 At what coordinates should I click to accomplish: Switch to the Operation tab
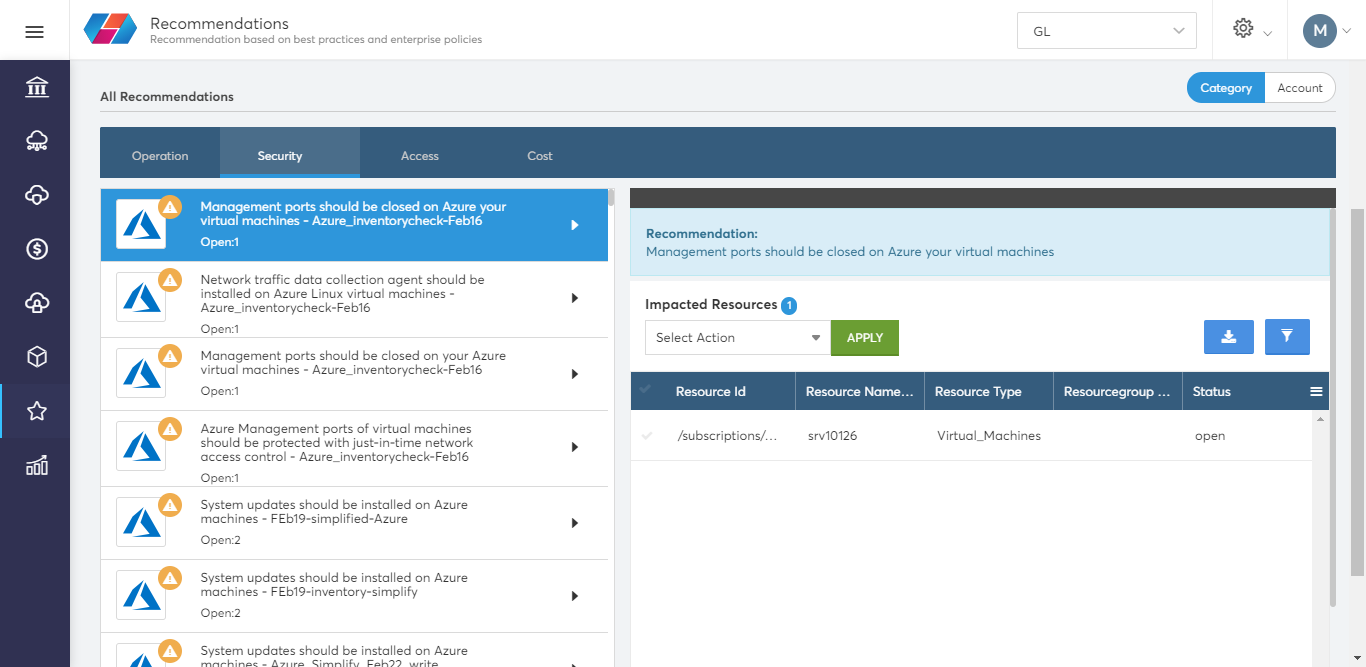160,155
